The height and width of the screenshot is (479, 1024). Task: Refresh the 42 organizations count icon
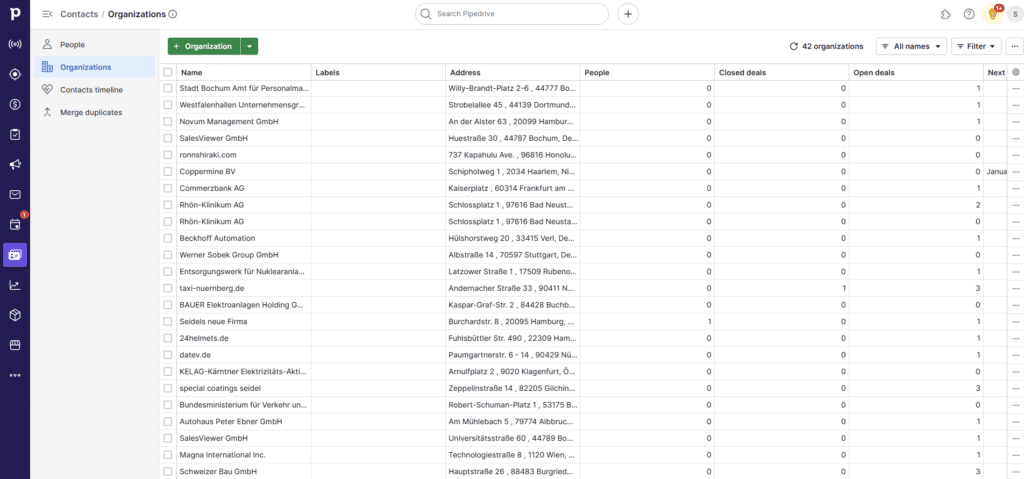click(793, 46)
